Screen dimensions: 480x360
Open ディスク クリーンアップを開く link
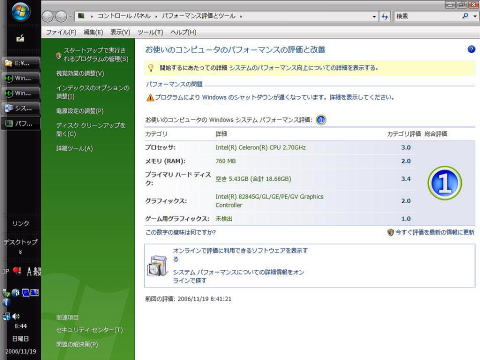click(x=91, y=129)
